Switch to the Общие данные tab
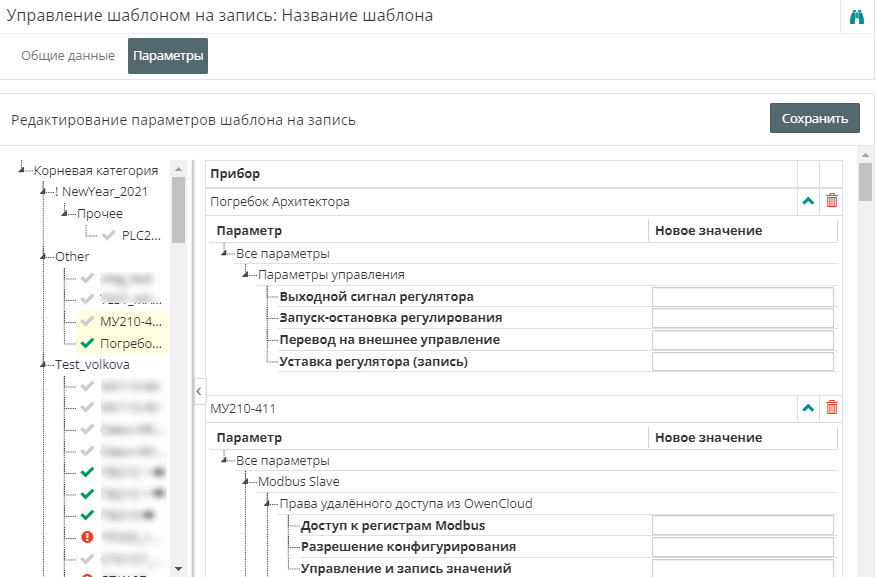Viewport: 876px width, 577px height. pos(68,56)
